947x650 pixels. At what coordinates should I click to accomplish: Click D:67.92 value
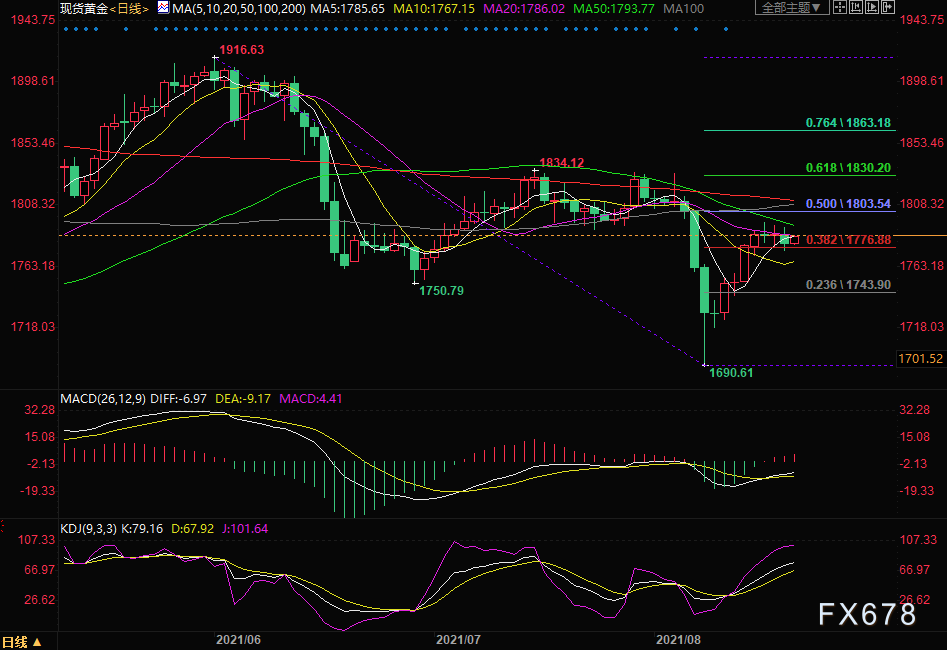(192, 529)
